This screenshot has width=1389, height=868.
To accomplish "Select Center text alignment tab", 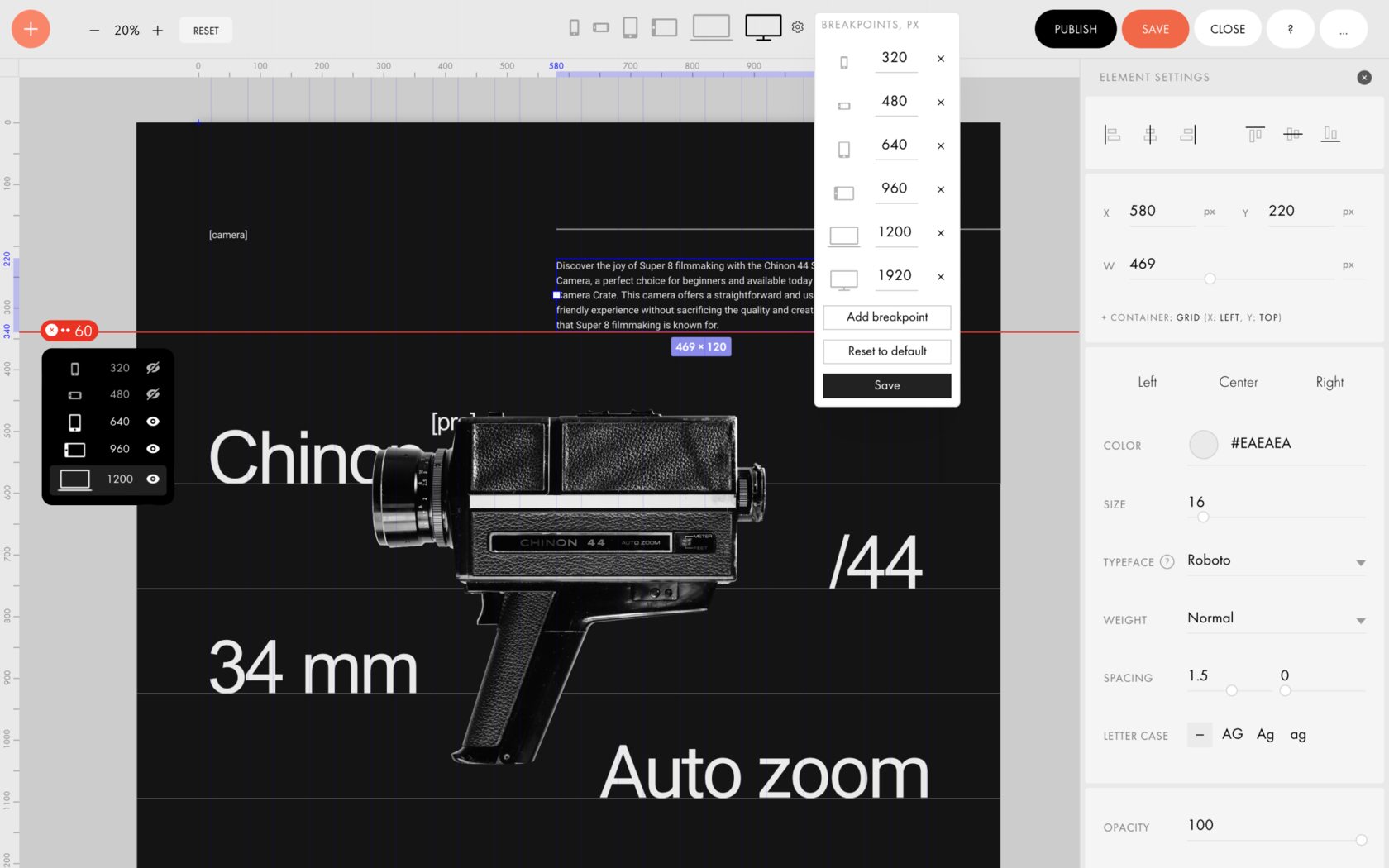I will click(x=1239, y=382).
